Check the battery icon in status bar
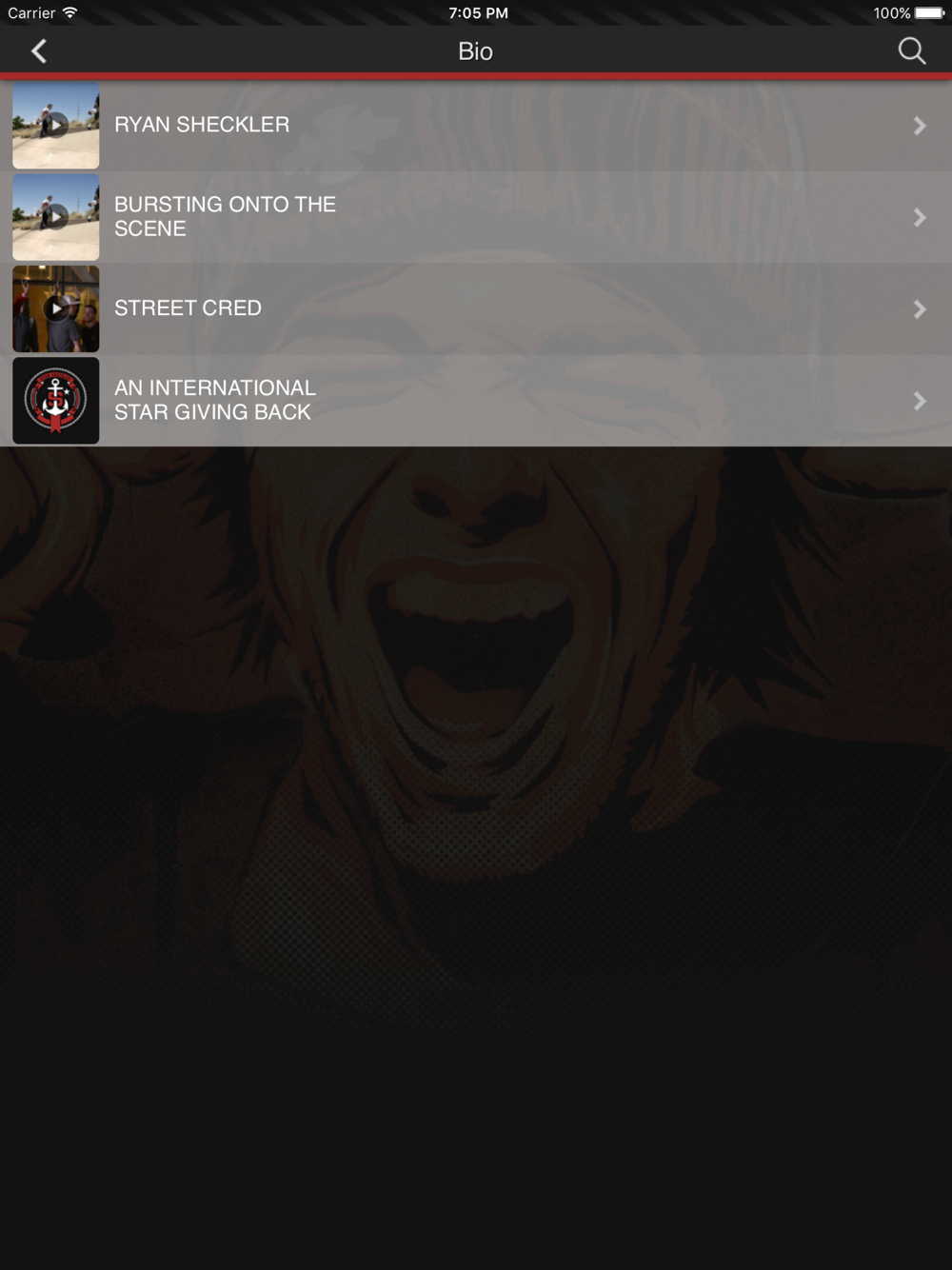 pos(930,13)
